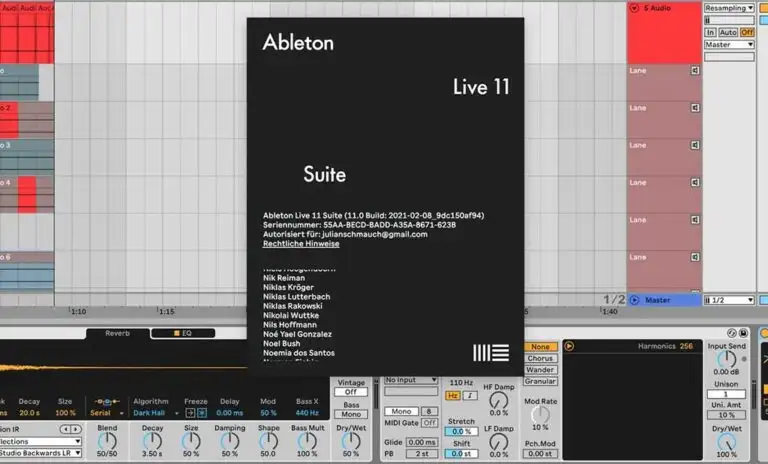Click the PB 2 st field
Image resolution: width=768 pixels, height=464 pixels.
pos(422,454)
